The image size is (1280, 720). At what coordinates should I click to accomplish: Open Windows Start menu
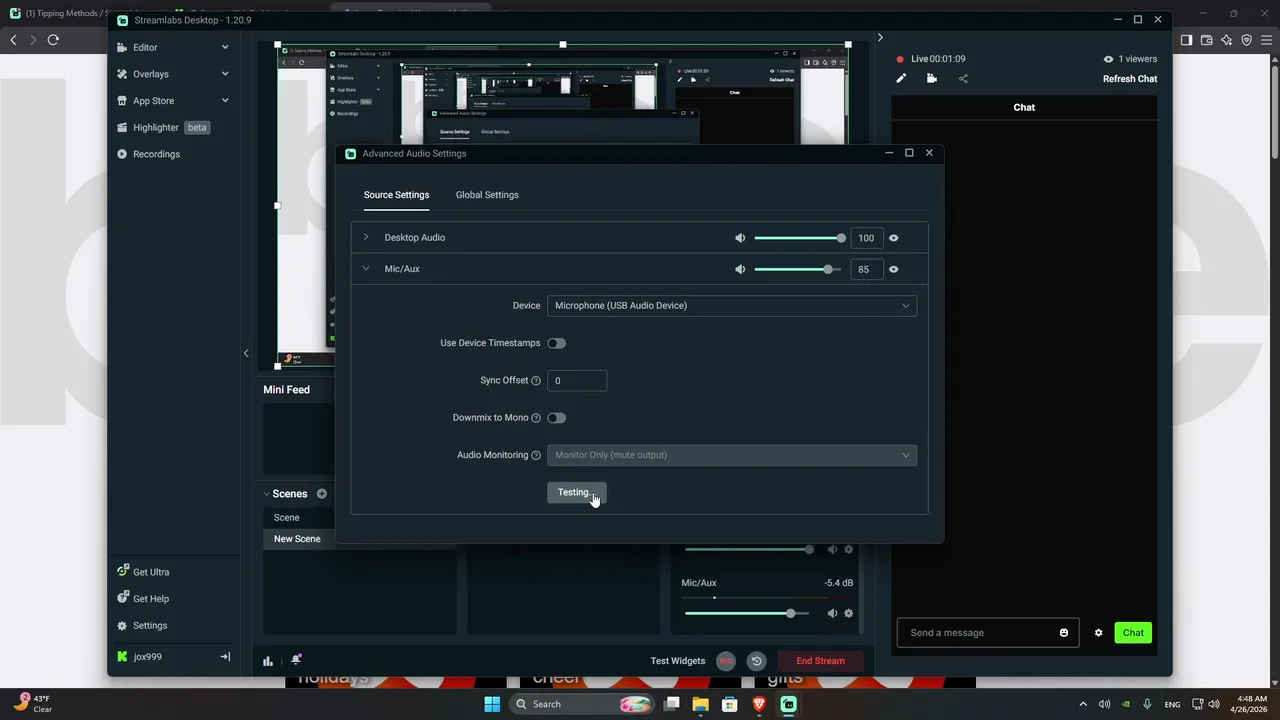point(492,704)
